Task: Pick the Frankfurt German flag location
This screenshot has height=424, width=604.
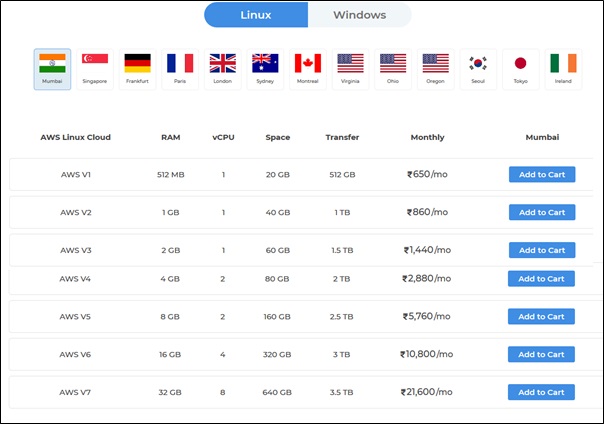Action: tap(138, 69)
